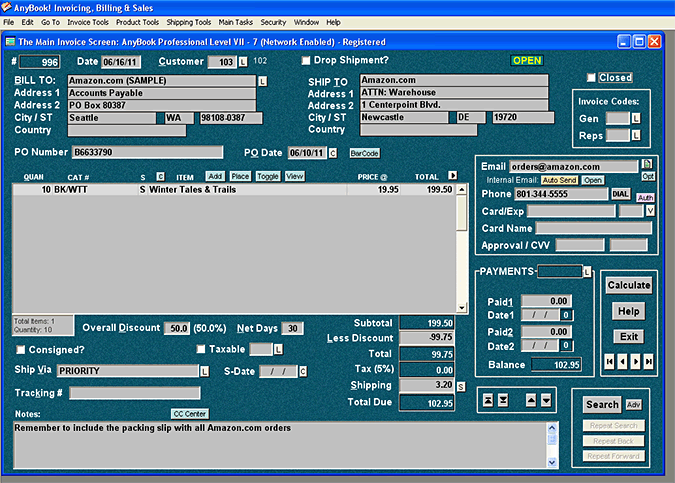
Task: Open the Invoice Tools menu
Action: [x=88, y=21]
